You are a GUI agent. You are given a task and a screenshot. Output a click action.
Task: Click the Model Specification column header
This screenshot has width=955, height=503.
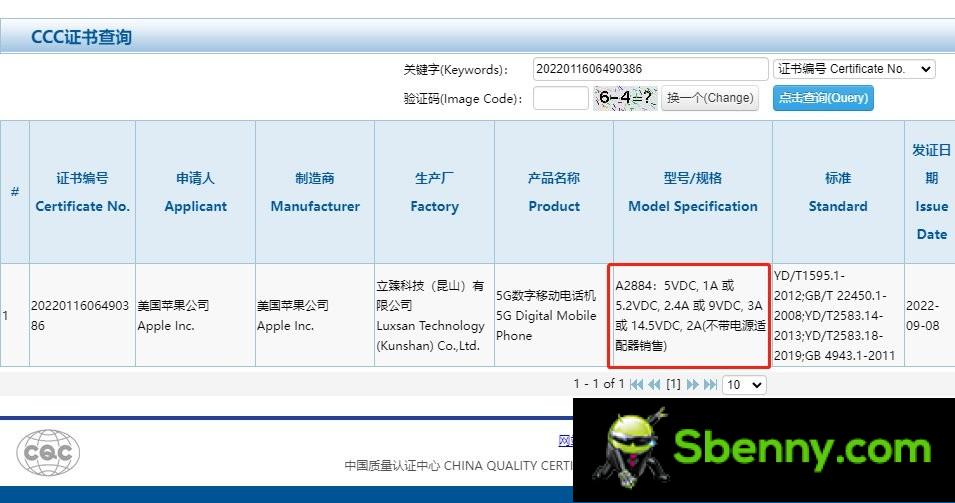(692, 192)
